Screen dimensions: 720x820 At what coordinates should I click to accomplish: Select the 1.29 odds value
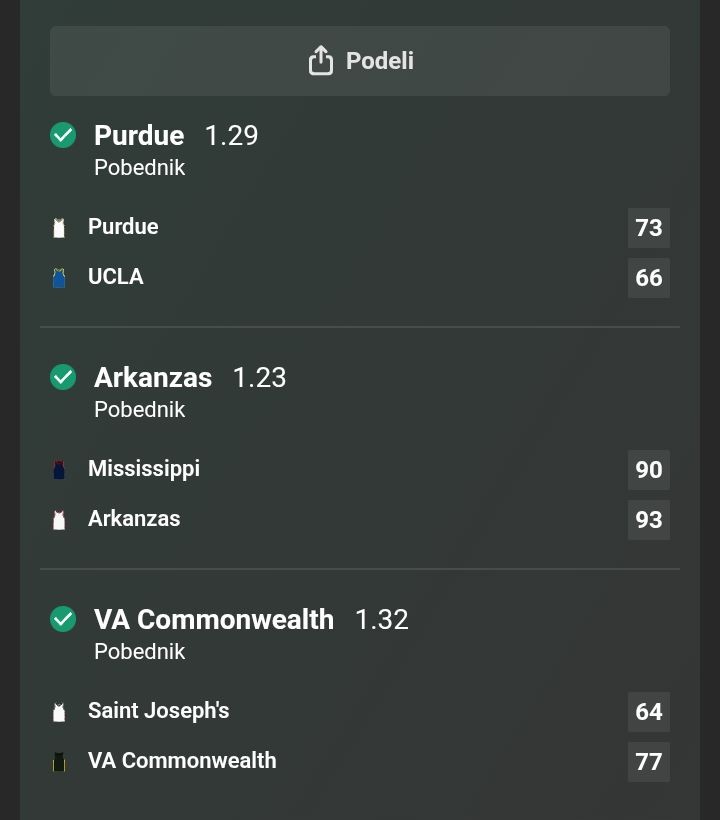[x=231, y=135]
